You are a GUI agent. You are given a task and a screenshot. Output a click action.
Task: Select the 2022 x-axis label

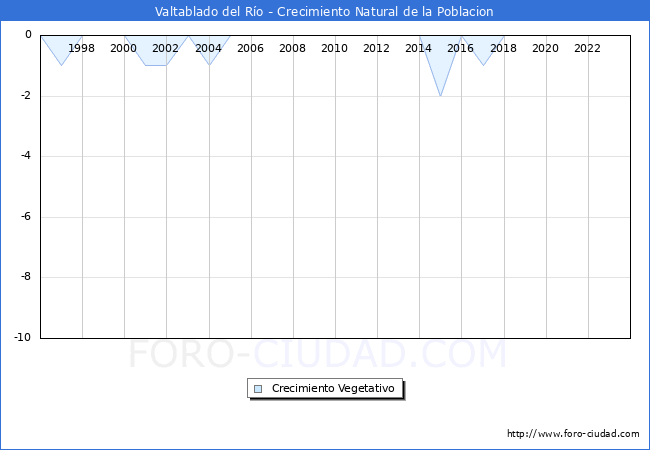(587, 48)
